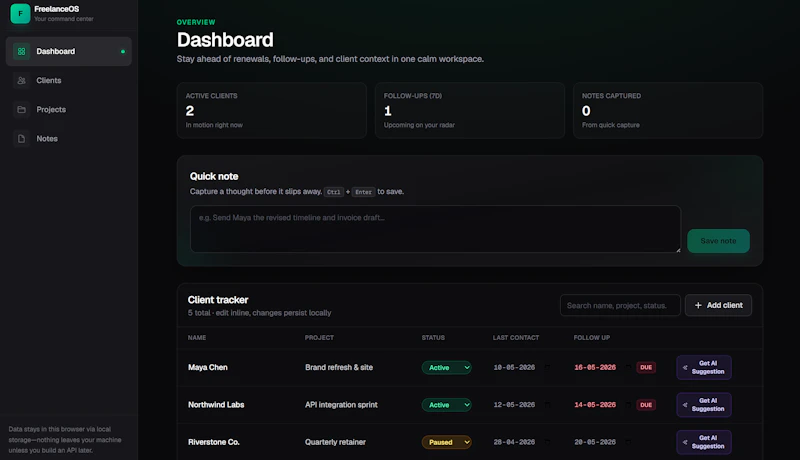Click the FOLLOW UP column header
Screen dimensions: 800x460
(592, 338)
